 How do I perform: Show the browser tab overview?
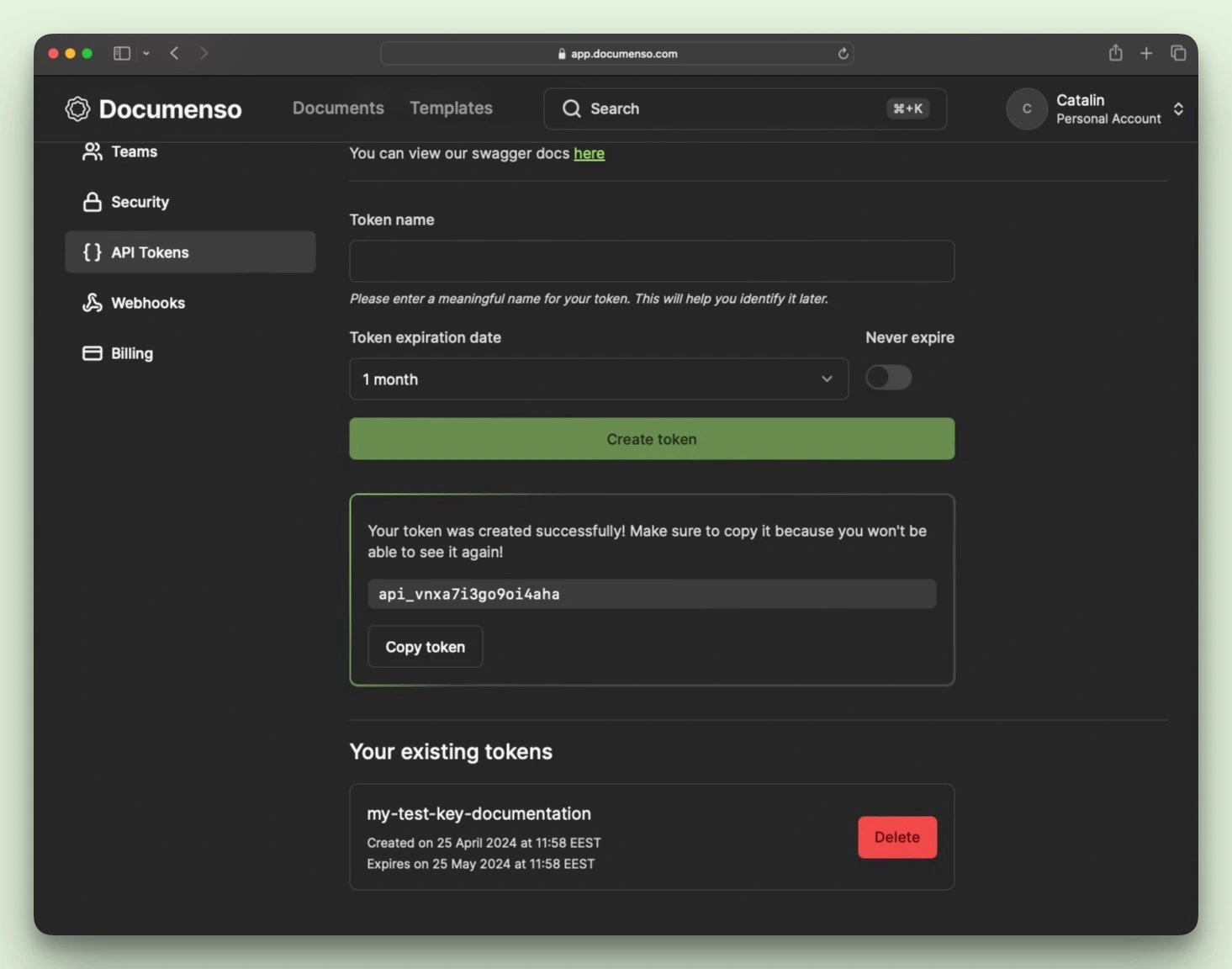(1178, 53)
